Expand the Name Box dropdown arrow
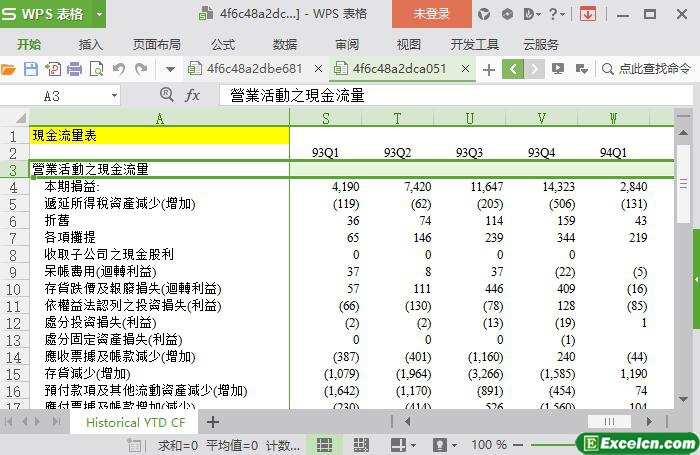 click(114, 96)
